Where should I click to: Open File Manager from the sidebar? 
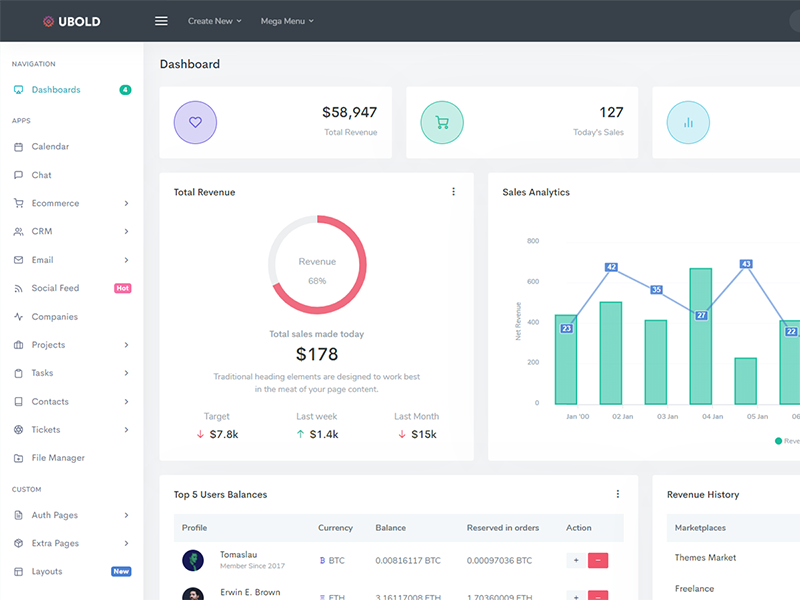(58, 458)
